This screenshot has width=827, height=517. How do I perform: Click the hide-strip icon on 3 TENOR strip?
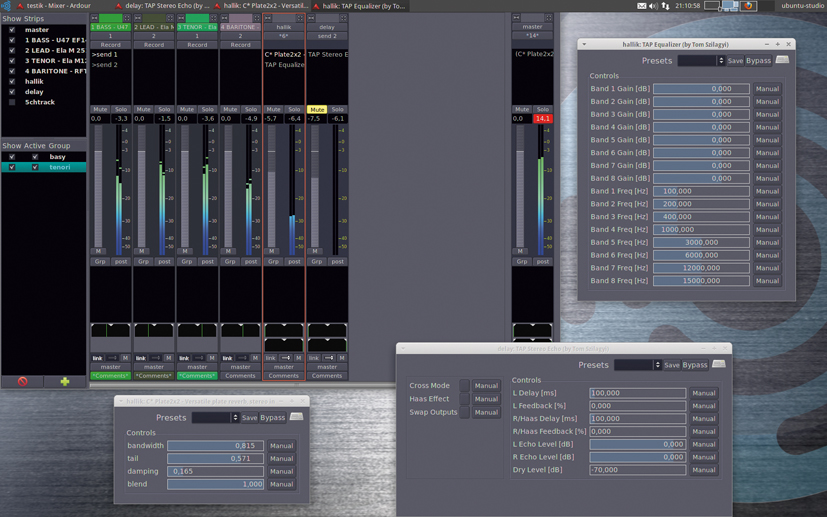point(213,18)
